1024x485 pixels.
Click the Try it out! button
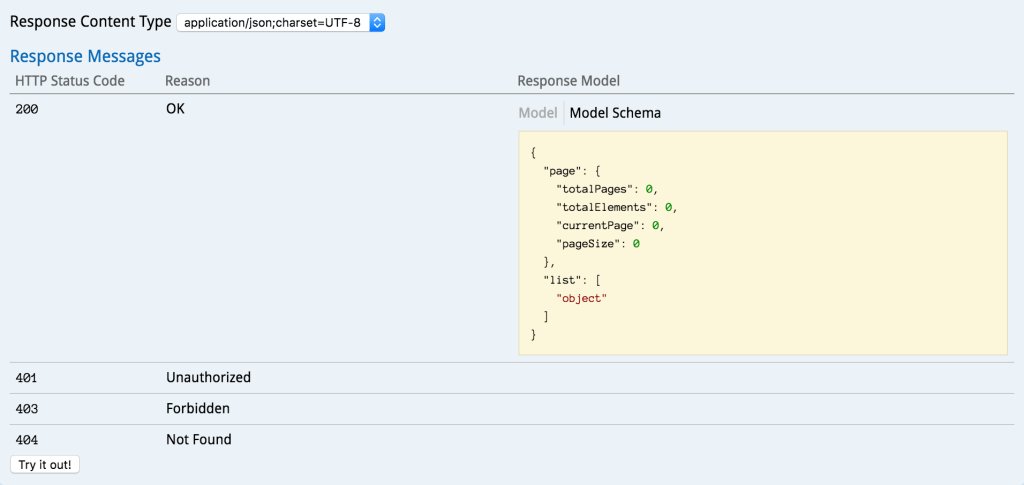pos(45,465)
